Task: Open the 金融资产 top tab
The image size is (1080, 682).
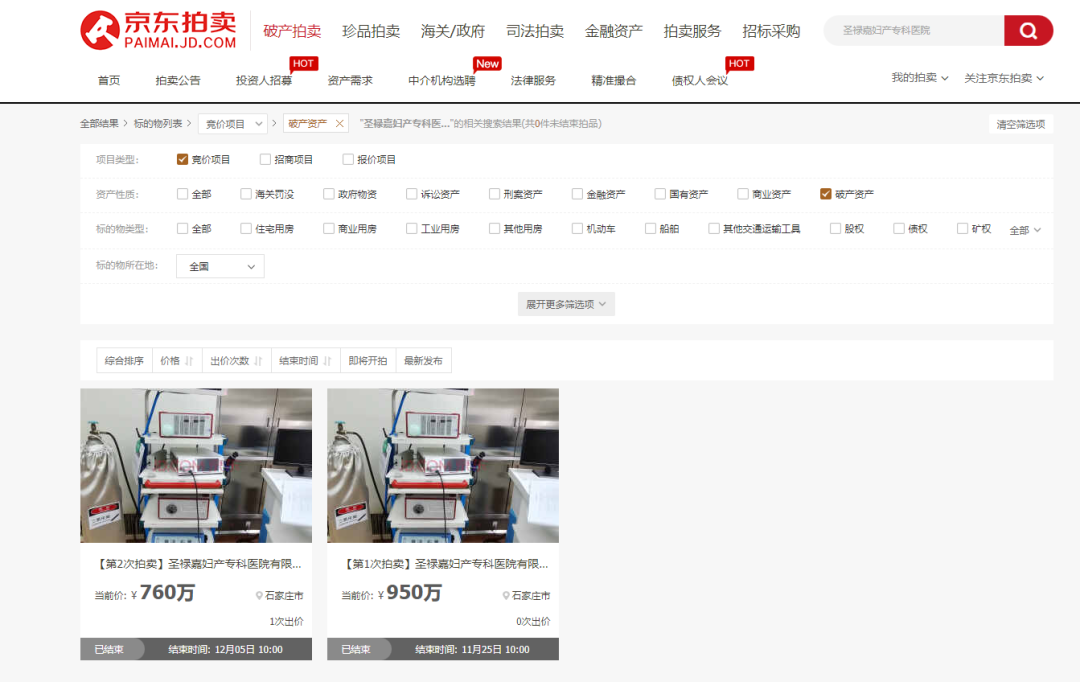Action: [614, 31]
